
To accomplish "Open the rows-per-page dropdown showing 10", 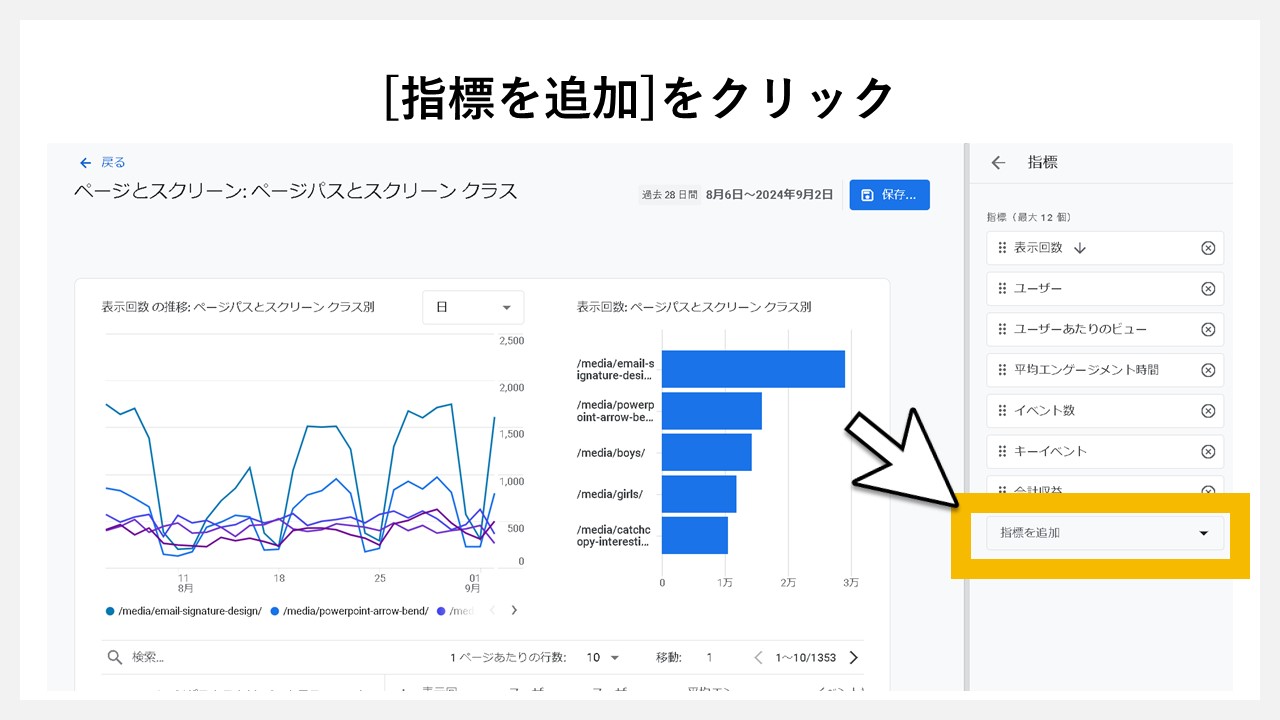I will 604,657.
